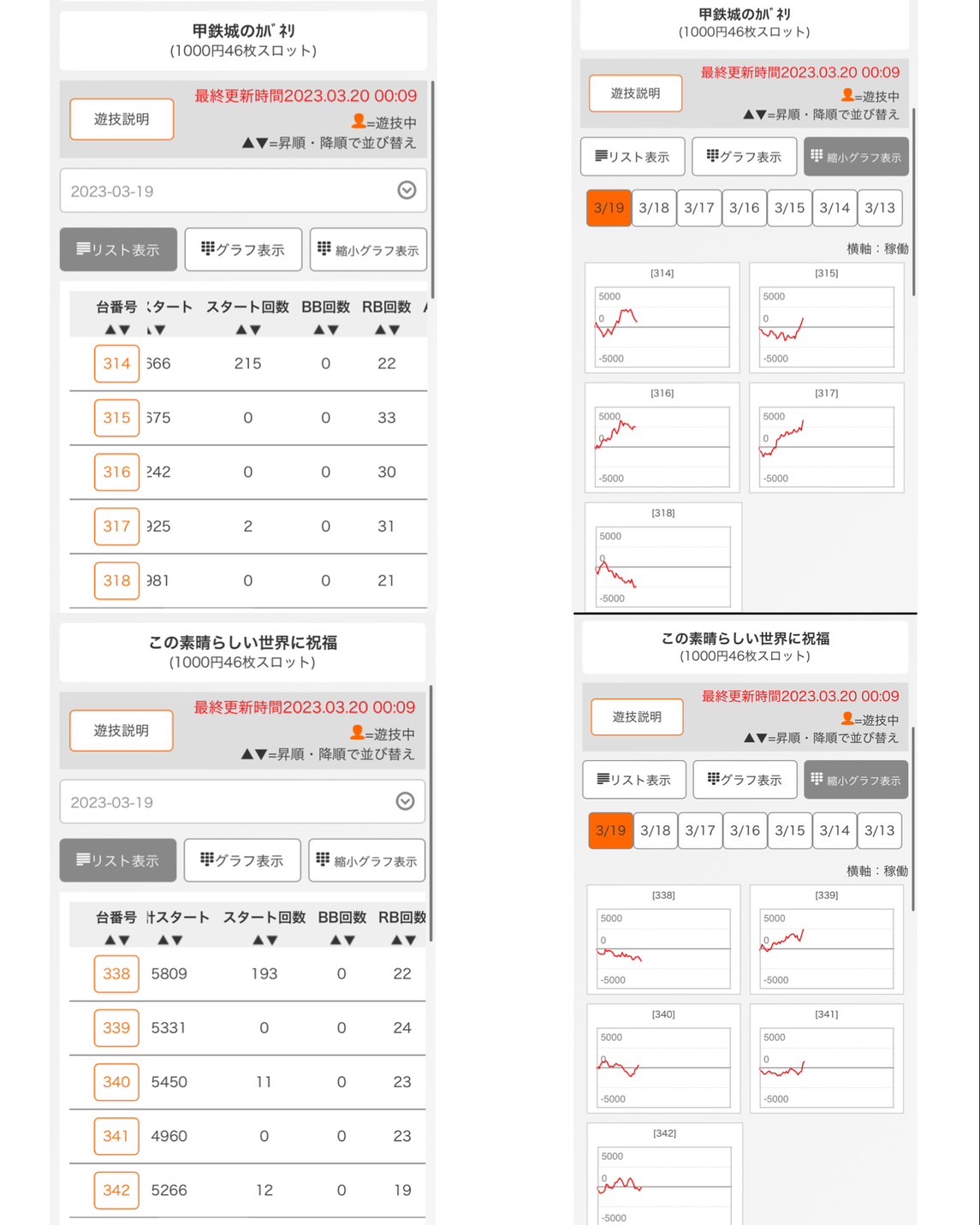Select the 3/14 date in この素晴らしい mini-graph view
Screen dimensions: 980x1225
click(834, 830)
